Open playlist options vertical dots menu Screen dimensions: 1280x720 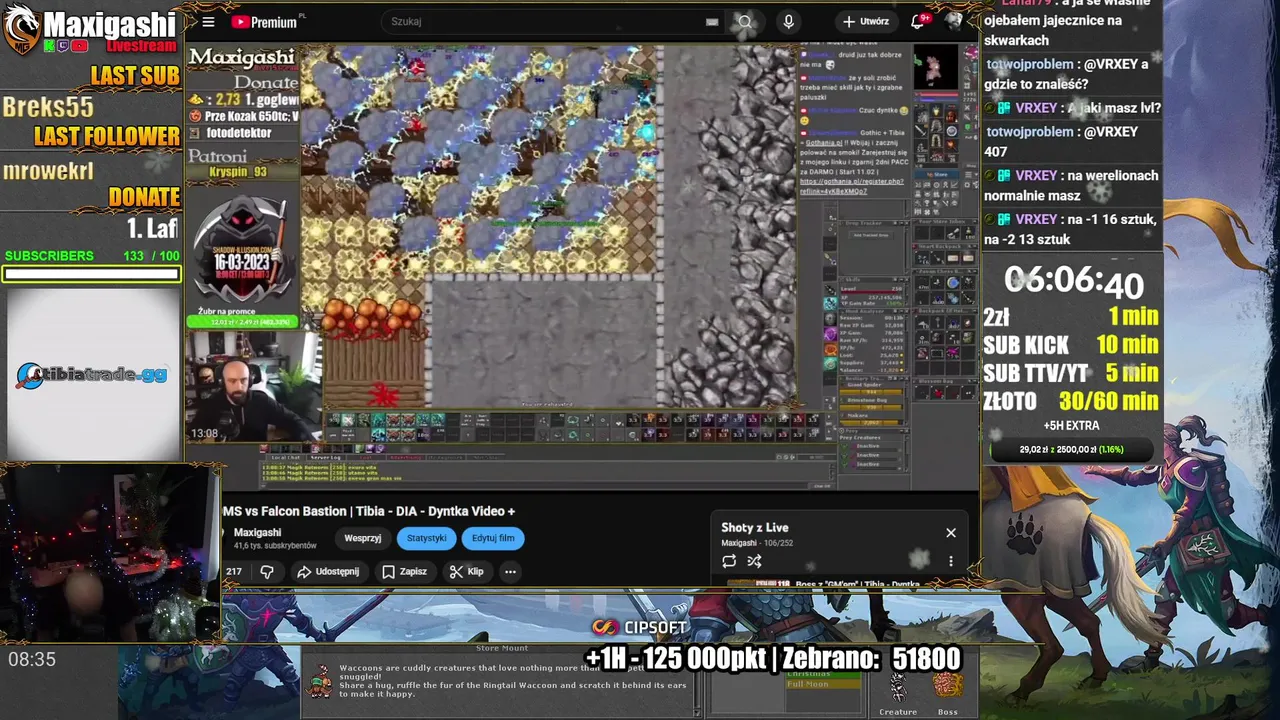(x=951, y=561)
